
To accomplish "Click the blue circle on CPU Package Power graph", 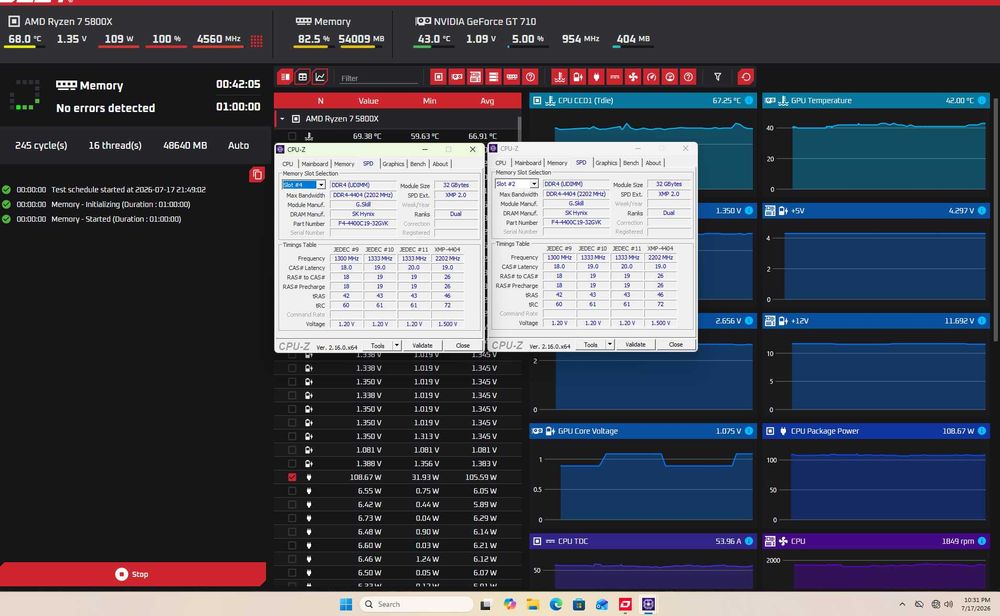I will tap(982, 431).
